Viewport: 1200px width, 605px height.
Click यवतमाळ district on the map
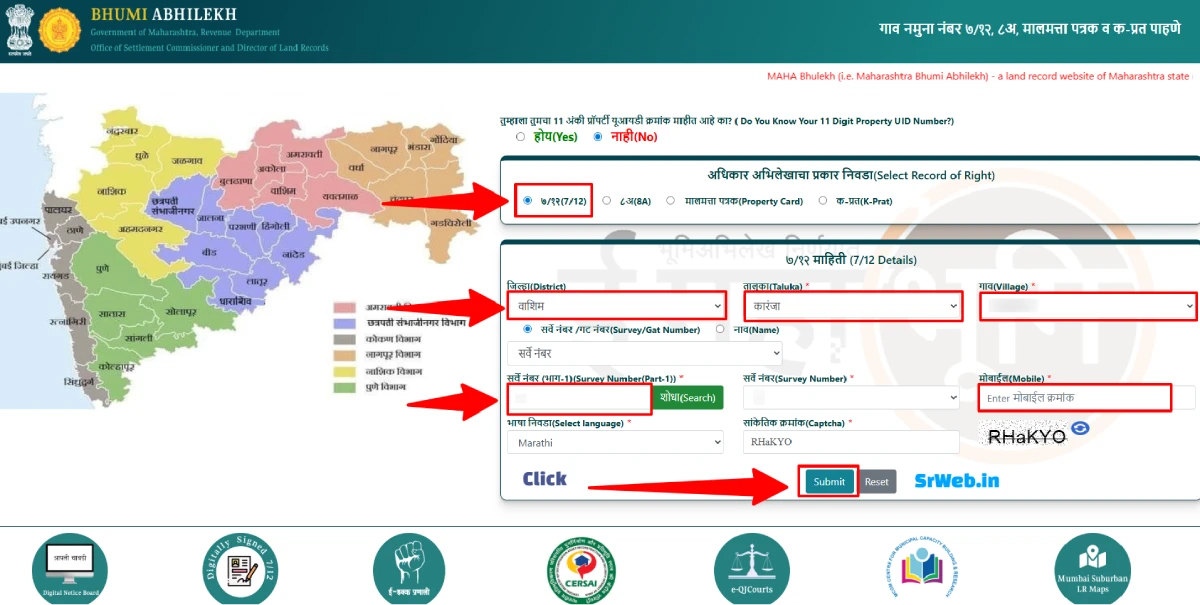(x=340, y=197)
